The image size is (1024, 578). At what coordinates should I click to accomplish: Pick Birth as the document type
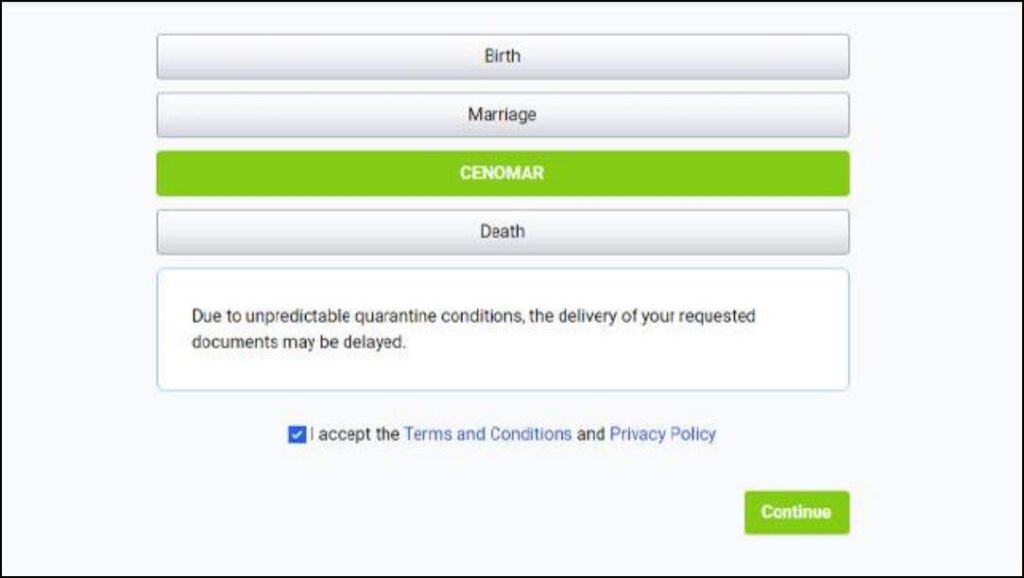(x=503, y=57)
